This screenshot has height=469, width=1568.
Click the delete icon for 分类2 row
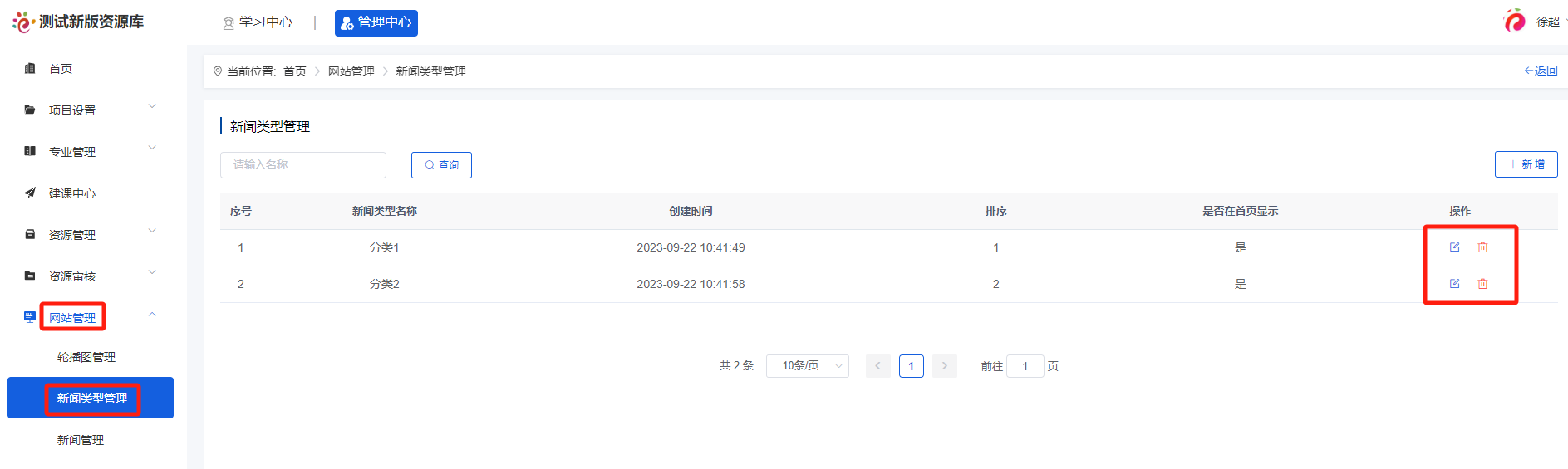[1482, 284]
